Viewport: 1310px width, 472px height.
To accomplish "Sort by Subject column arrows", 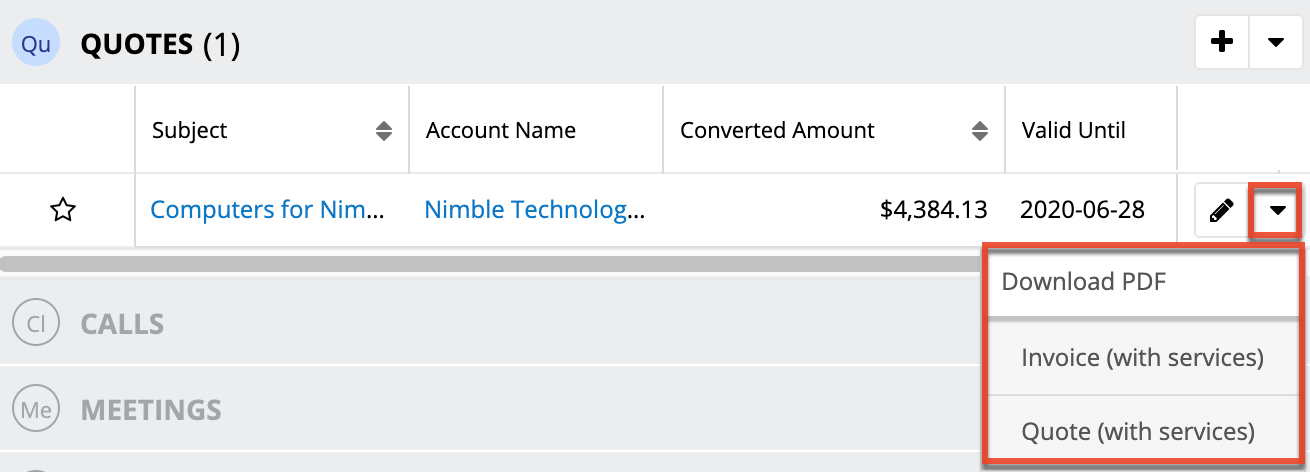I will (x=384, y=131).
